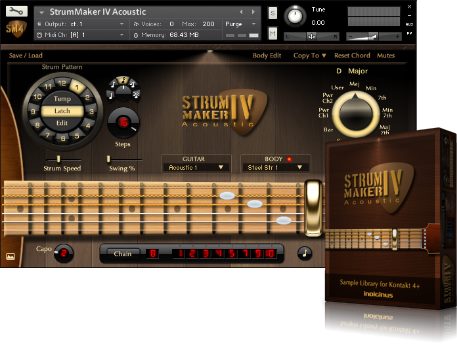Open the Mutes menu
Viewport: 457px width, 362px height.
click(x=386, y=56)
